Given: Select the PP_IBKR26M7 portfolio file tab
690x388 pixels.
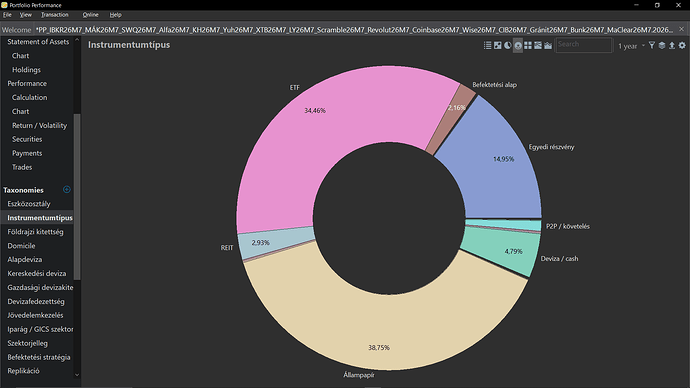Looking at the screenshot, I should pyautogui.click(x=354, y=30).
